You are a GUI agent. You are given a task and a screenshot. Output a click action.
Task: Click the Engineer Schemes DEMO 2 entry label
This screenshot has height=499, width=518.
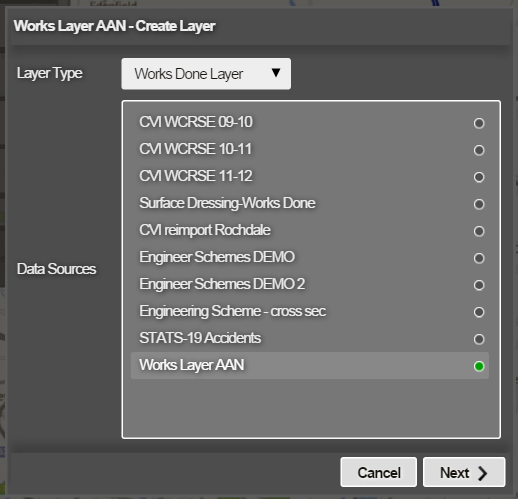coord(222,284)
